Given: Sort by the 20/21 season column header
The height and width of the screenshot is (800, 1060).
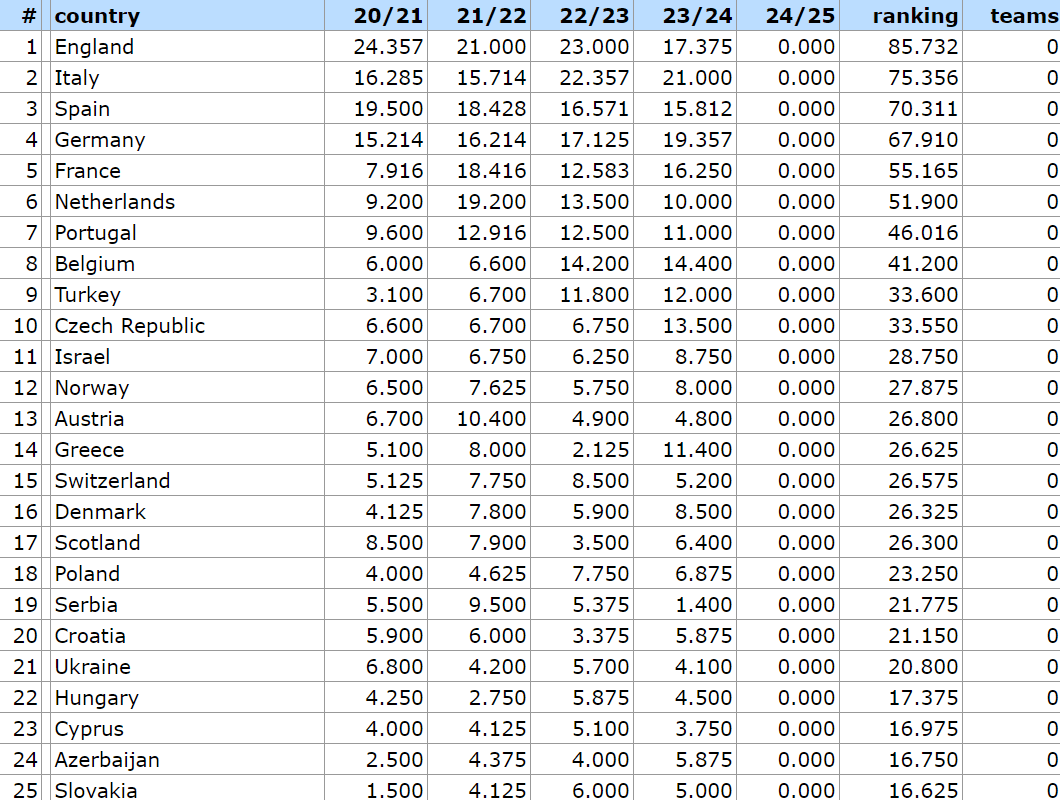Looking at the screenshot, I should point(389,16).
